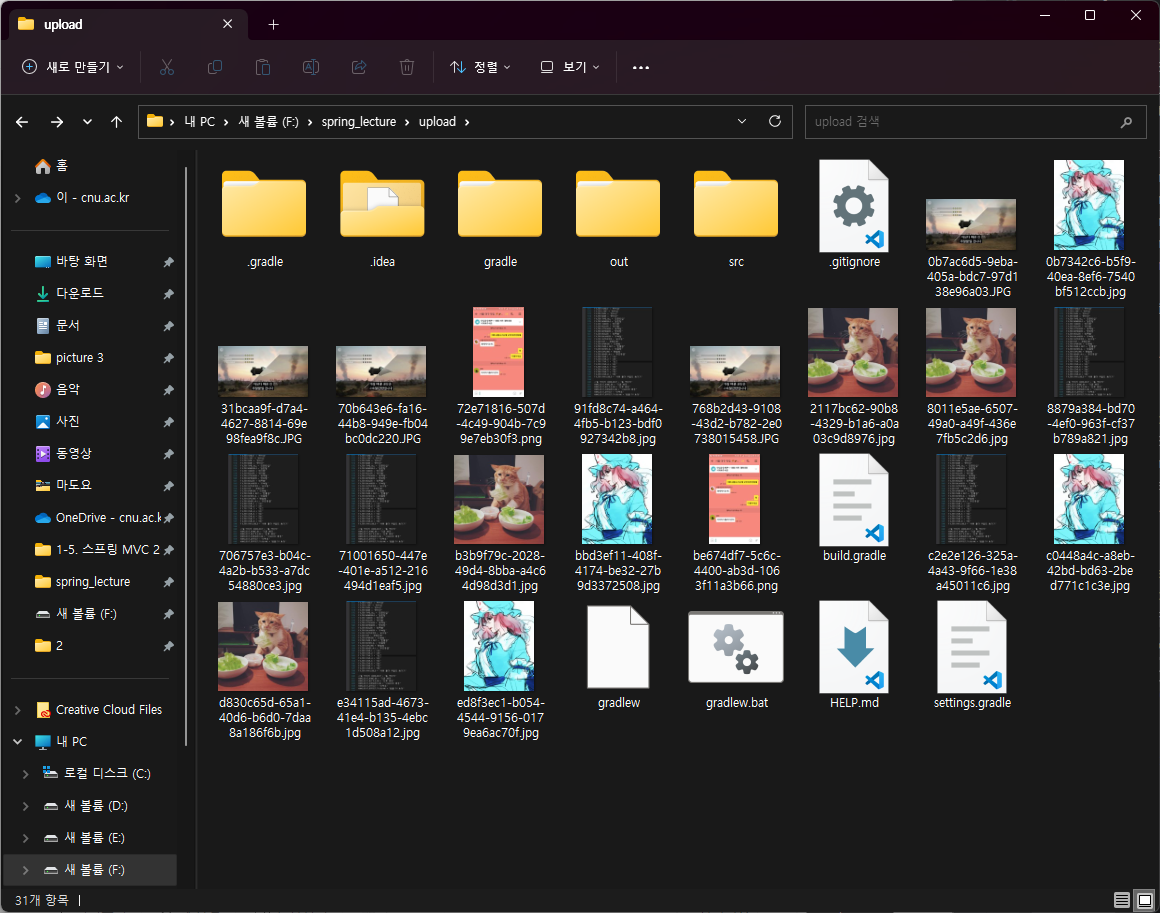Go back with the left arrow
Image resolution: width=1160 pixels, height=913 pixels.
tap(22, 122)
